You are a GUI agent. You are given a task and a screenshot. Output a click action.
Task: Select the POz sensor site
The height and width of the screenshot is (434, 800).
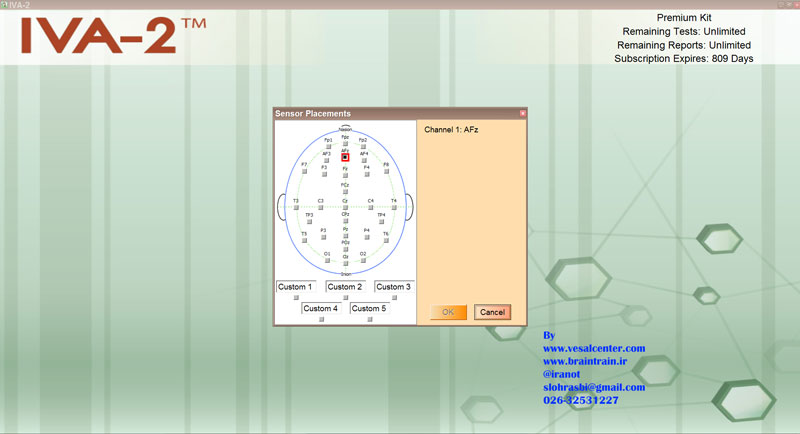pyautogui.click(x=345, y=249)
